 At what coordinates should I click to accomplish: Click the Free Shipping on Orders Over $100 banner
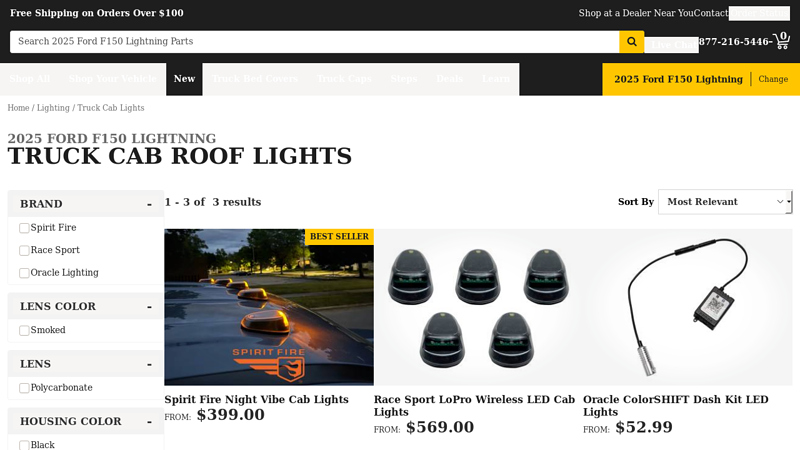(97, 13)
